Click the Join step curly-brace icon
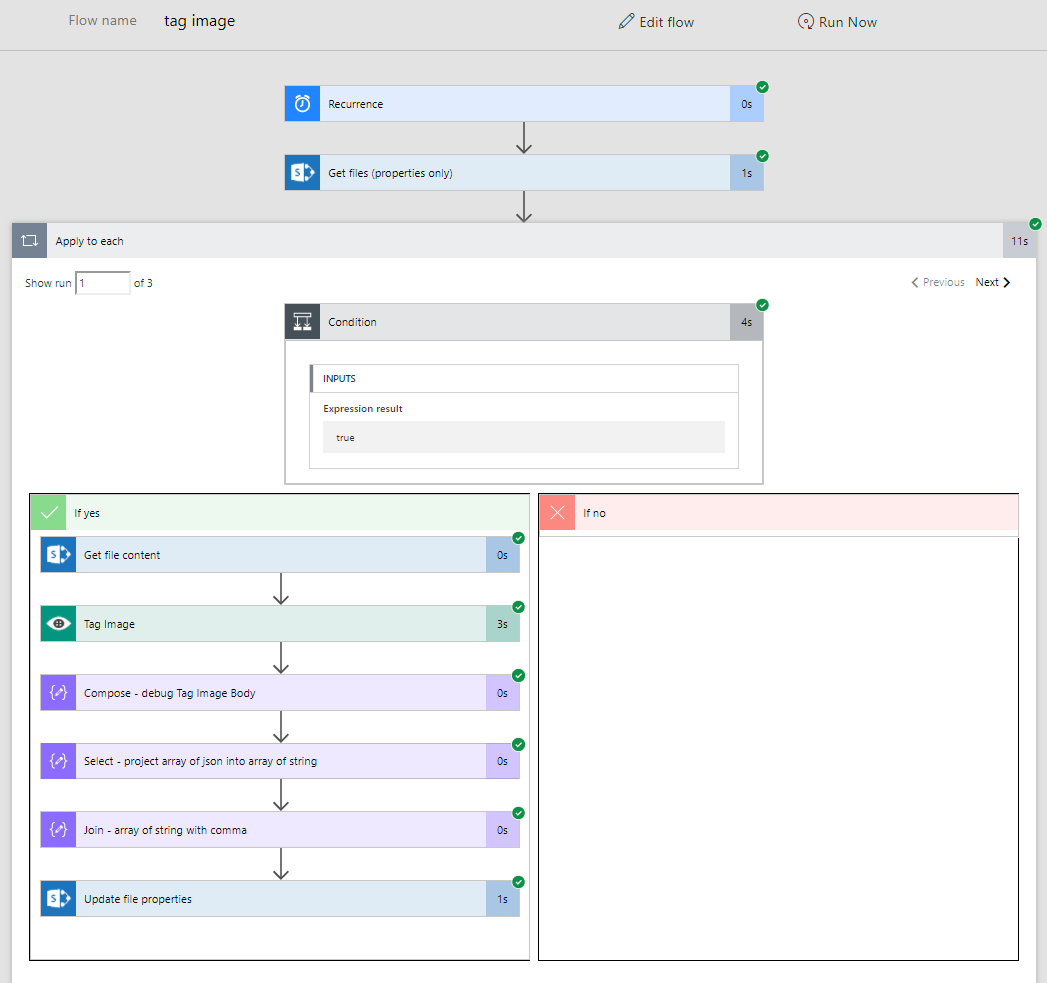The height and width of the screenshot is (983, 1047). click(x=58, y=830)
